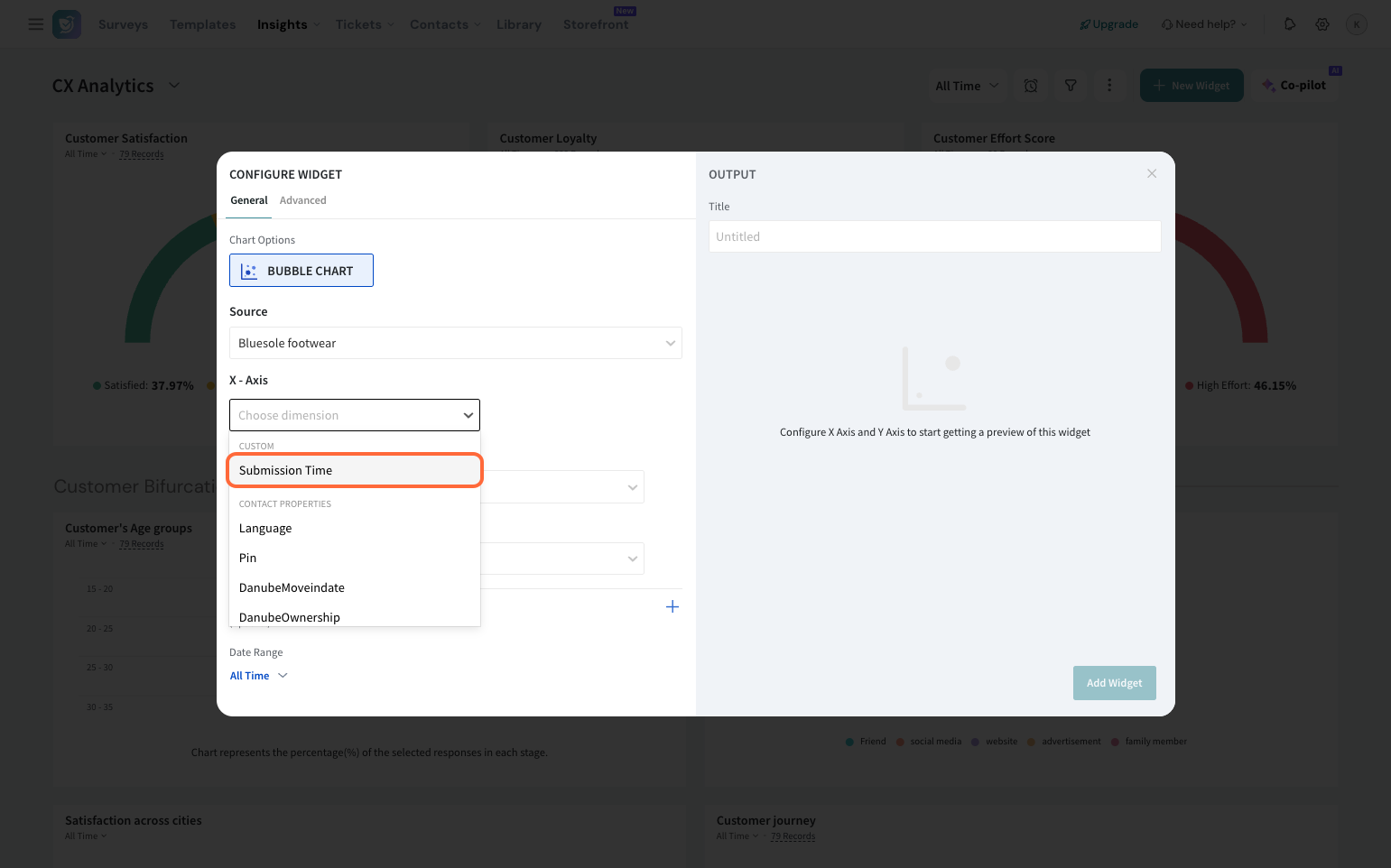Open the Co-pilot AI assistant
The height and width of the screenshot is (868, 1391).
pyautogui.click(x=1294, y=86)
